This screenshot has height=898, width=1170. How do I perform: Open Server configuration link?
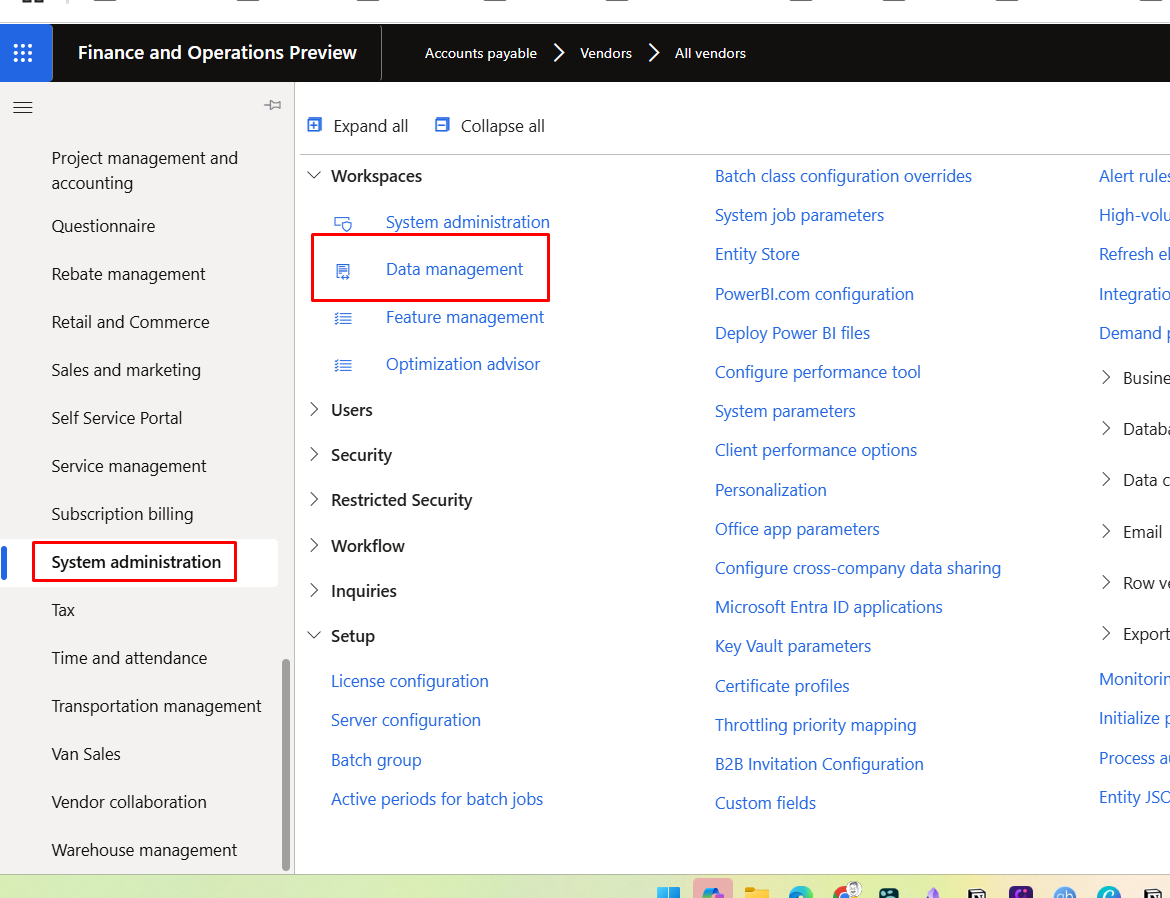click(x=406, y=720)
